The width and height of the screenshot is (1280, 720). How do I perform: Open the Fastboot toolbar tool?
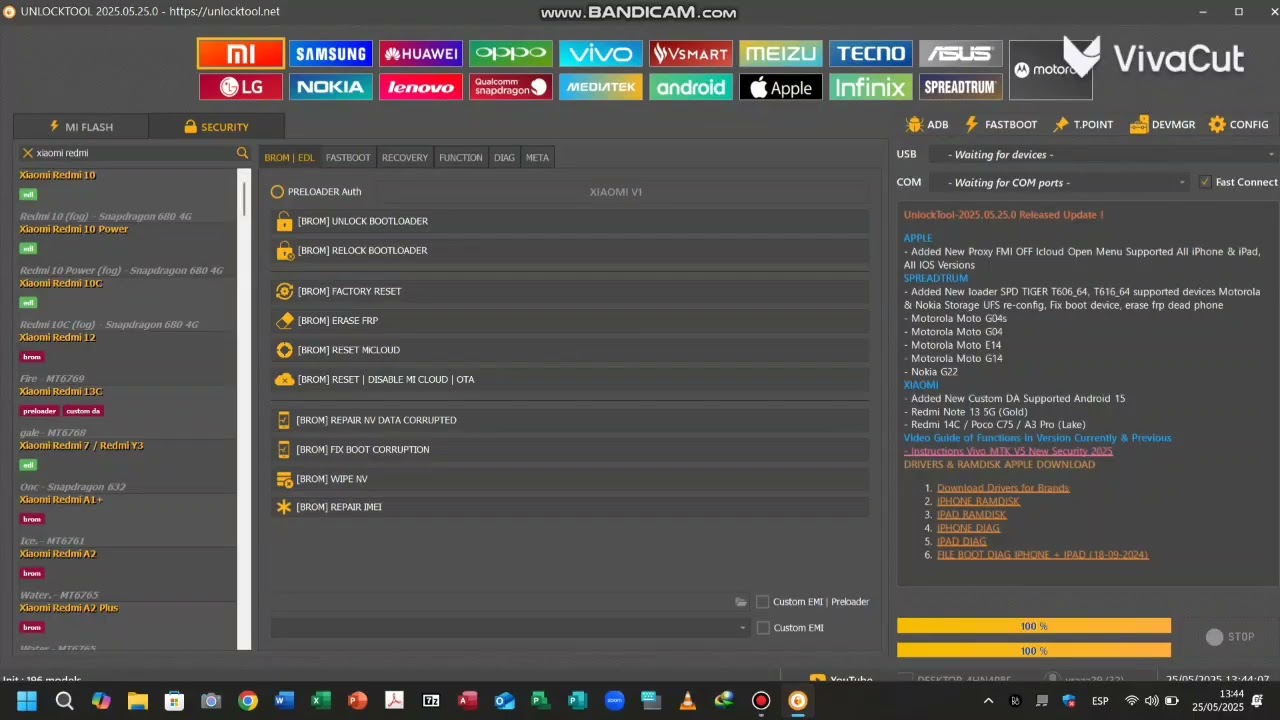(1001, 125)
